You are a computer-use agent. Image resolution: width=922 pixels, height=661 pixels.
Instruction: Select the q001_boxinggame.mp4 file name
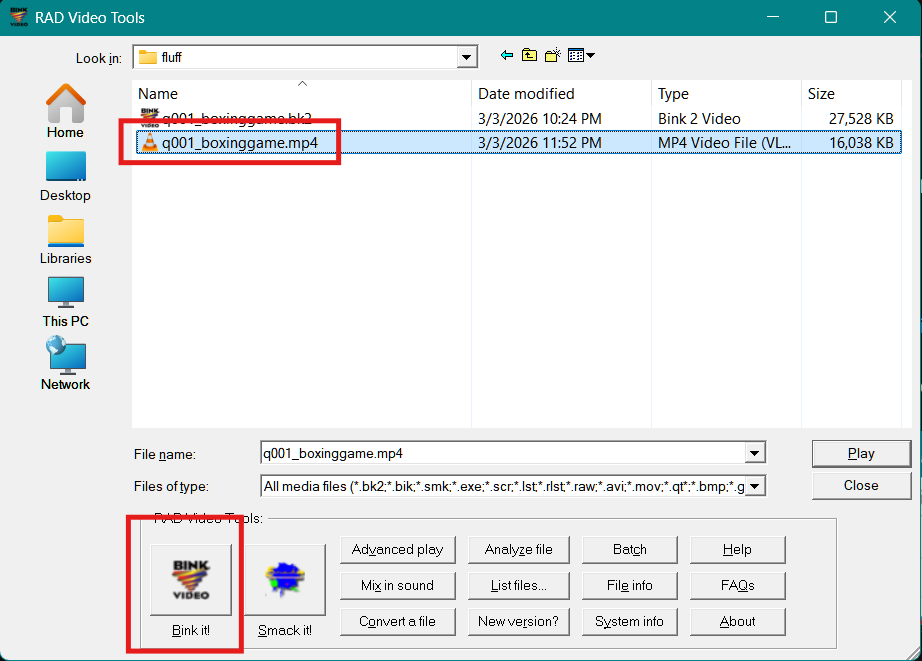click(x=240, y=143)
